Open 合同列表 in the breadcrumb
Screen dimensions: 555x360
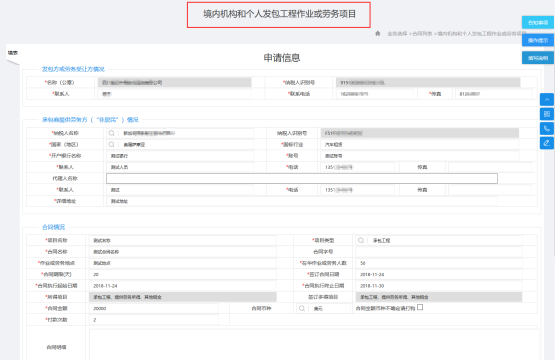[x=422, y=34]
